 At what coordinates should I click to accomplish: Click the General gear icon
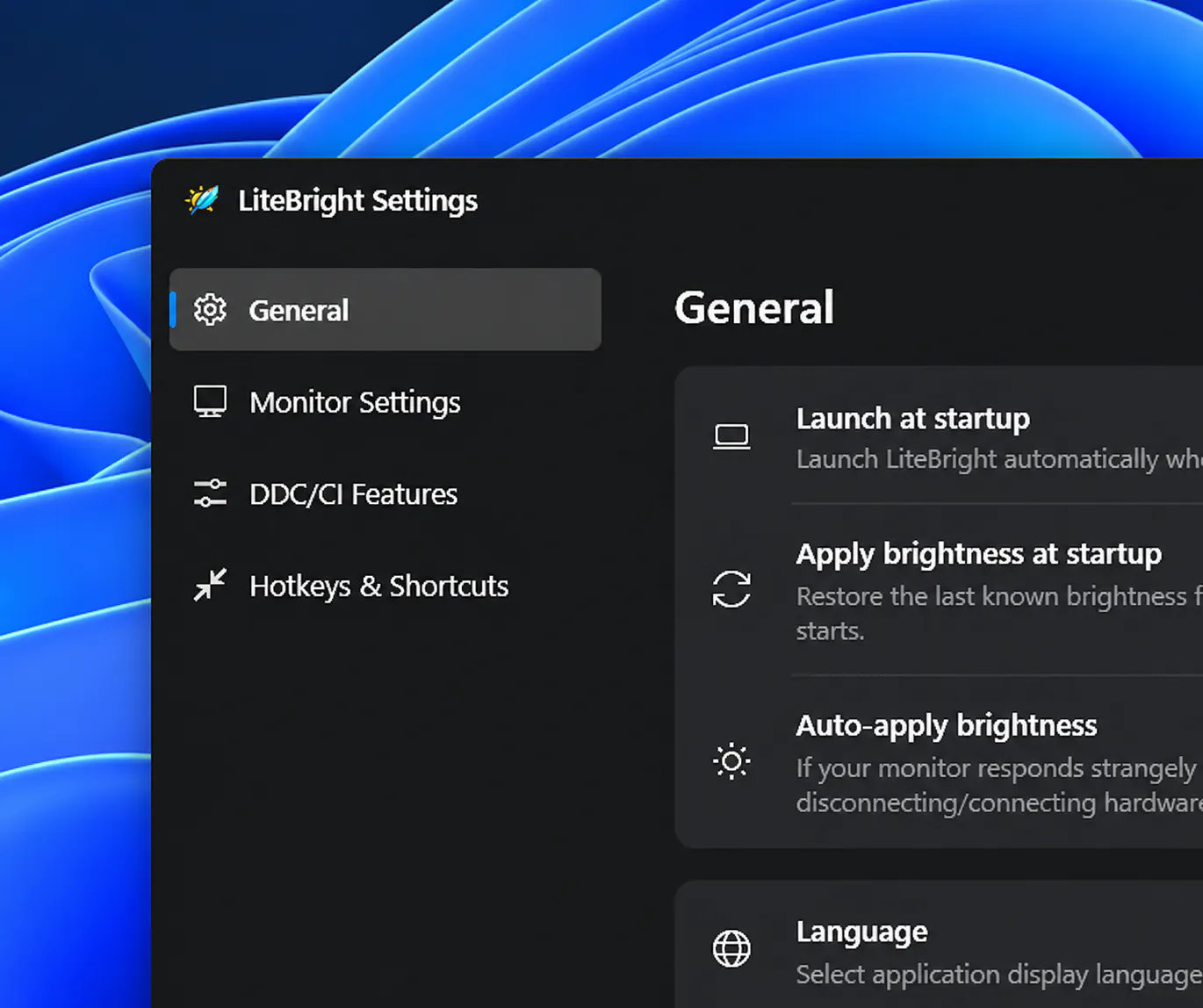210,310
